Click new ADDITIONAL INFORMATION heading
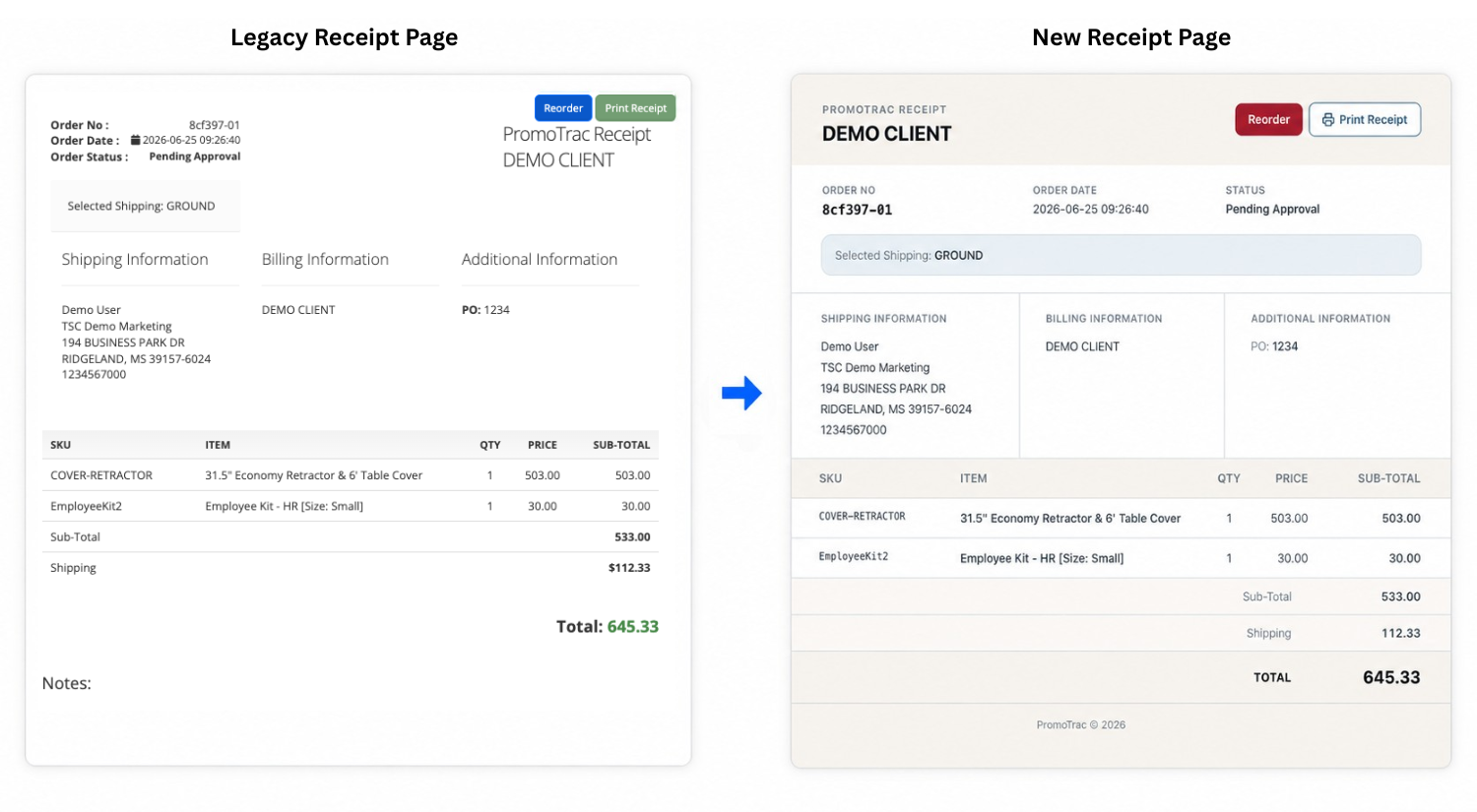 pos(1320,319)
